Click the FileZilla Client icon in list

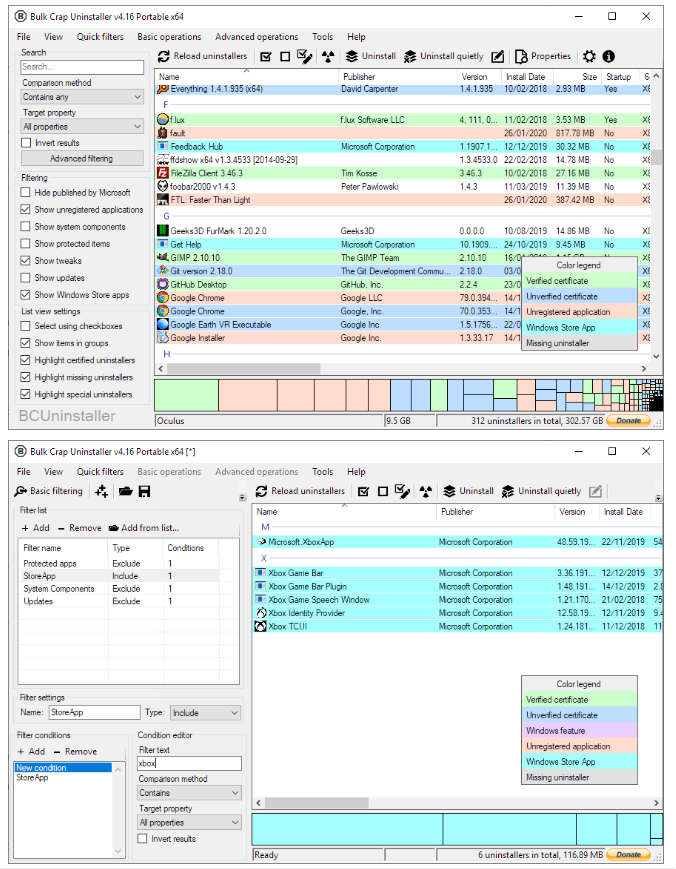click(162, 173)
